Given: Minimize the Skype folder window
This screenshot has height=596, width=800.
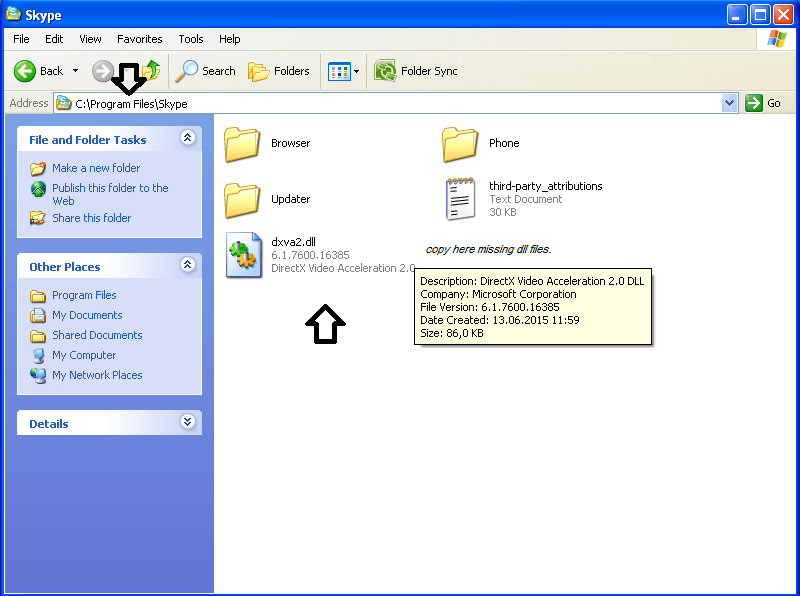Looking at the screenshot, I should pyautogui.click(x=737, y=15).
